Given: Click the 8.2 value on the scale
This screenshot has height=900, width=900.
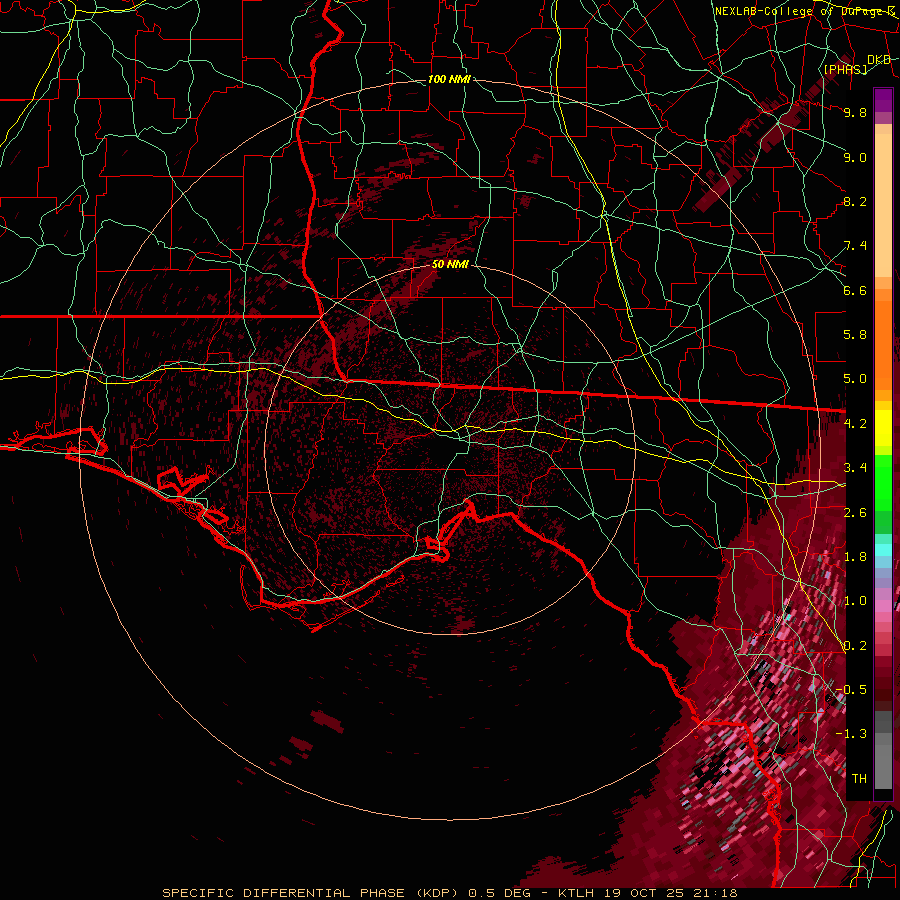Looking at the screenshot, I should [855, 201].
